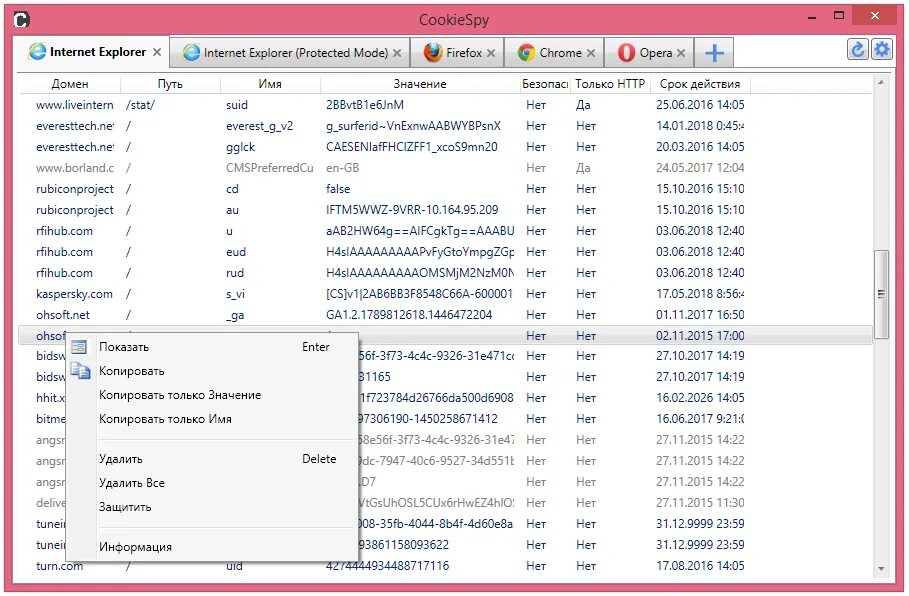Choose Удалить Все from context menu
909x596 pixels.
(x=214, y=482)
